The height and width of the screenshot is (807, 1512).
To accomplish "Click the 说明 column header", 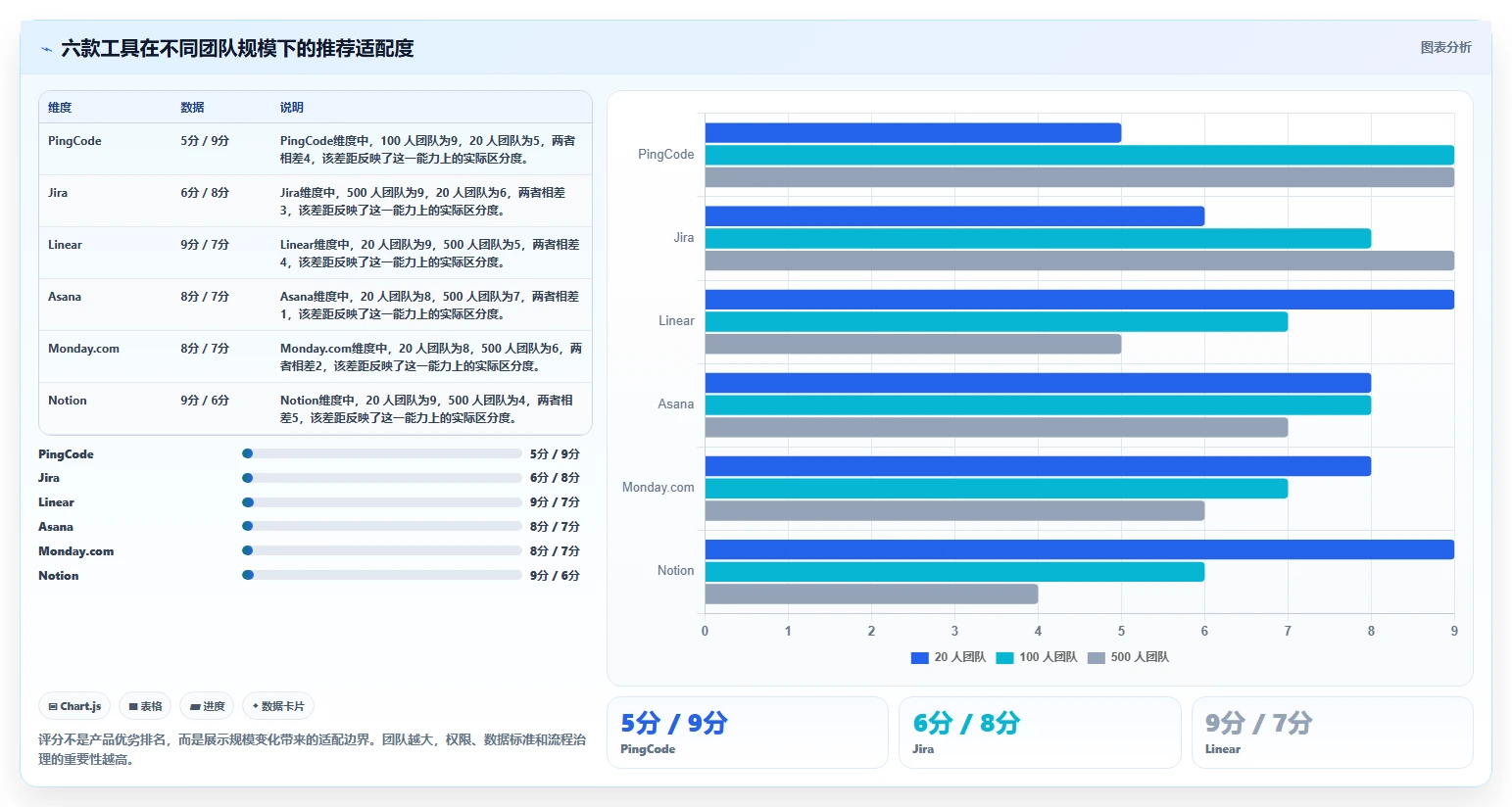I will tap(292, 108).
